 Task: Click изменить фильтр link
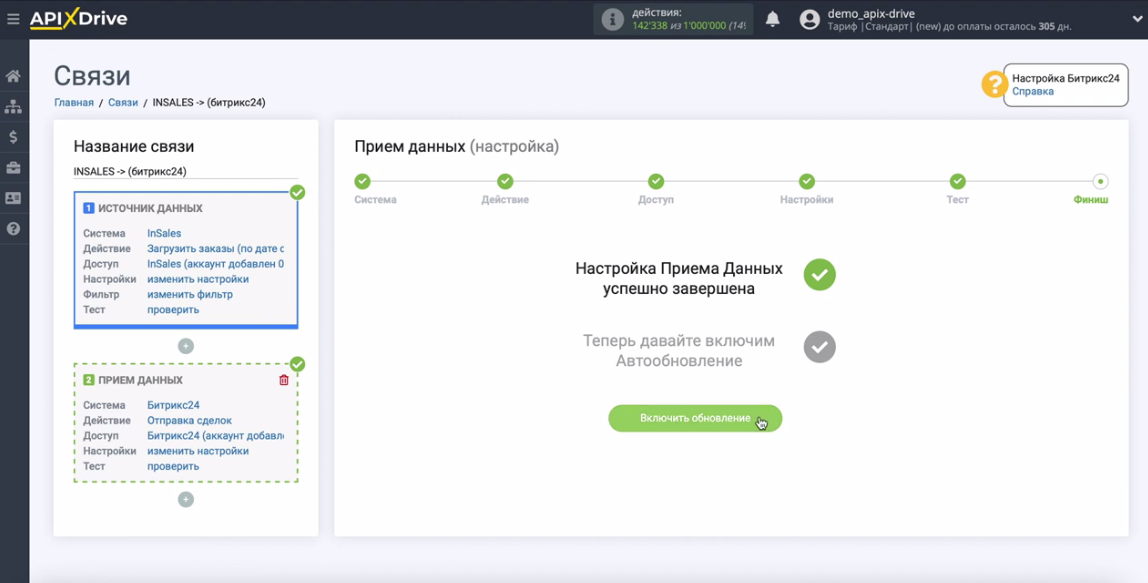tap(190, 294)
